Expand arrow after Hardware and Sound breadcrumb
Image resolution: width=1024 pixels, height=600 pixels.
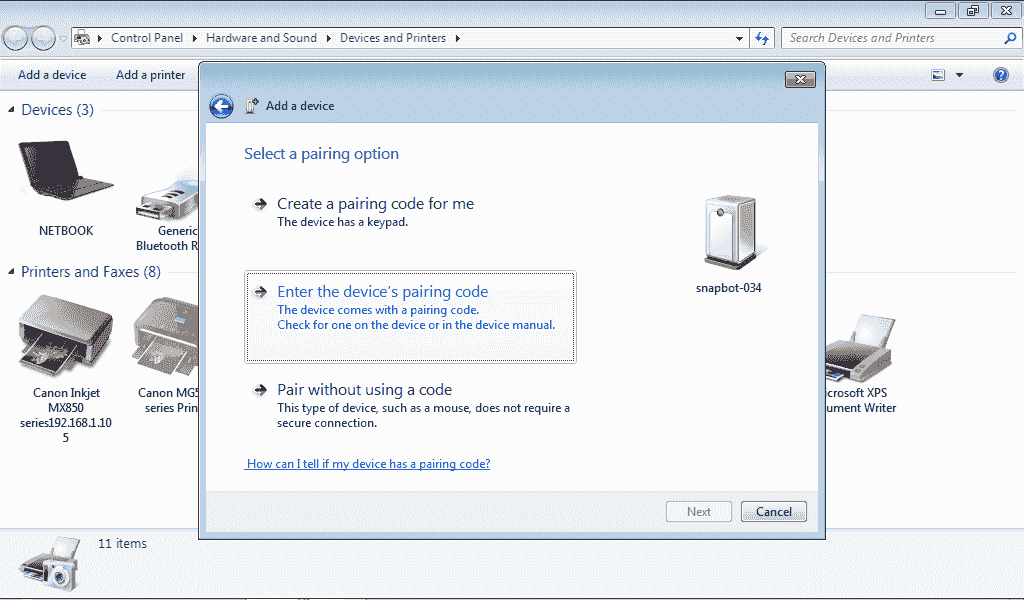coord(328,38)
